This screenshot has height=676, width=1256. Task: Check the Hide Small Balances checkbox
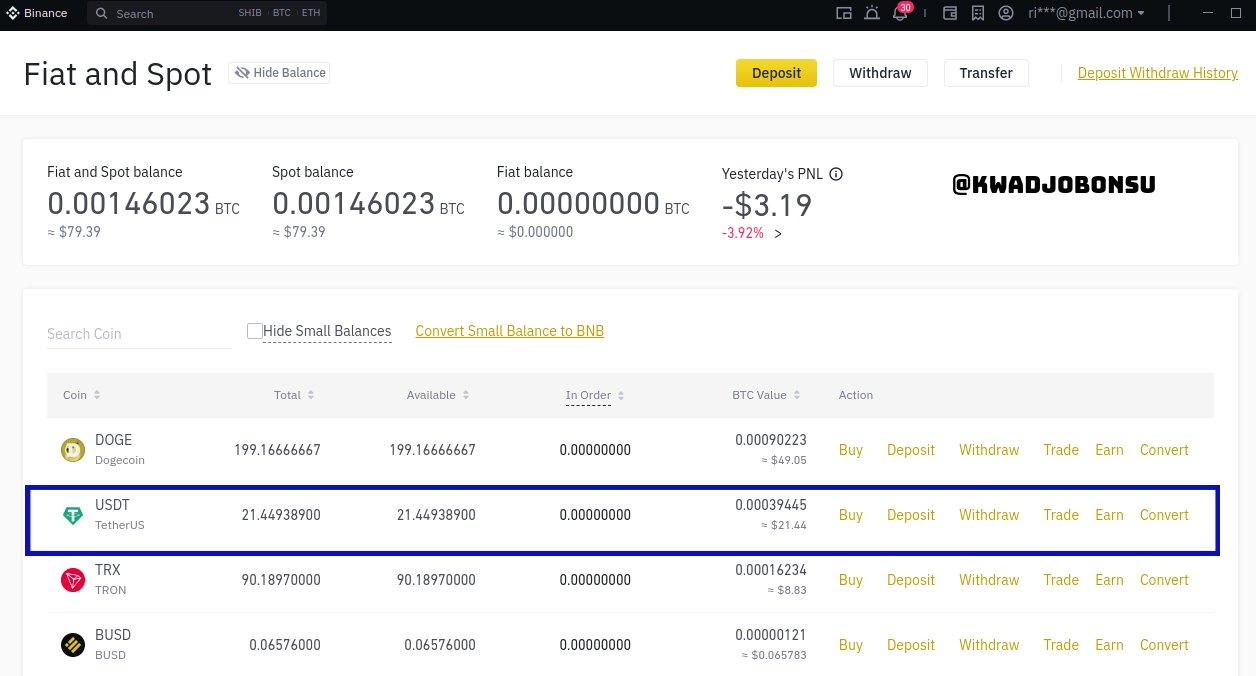coord(255,331)
